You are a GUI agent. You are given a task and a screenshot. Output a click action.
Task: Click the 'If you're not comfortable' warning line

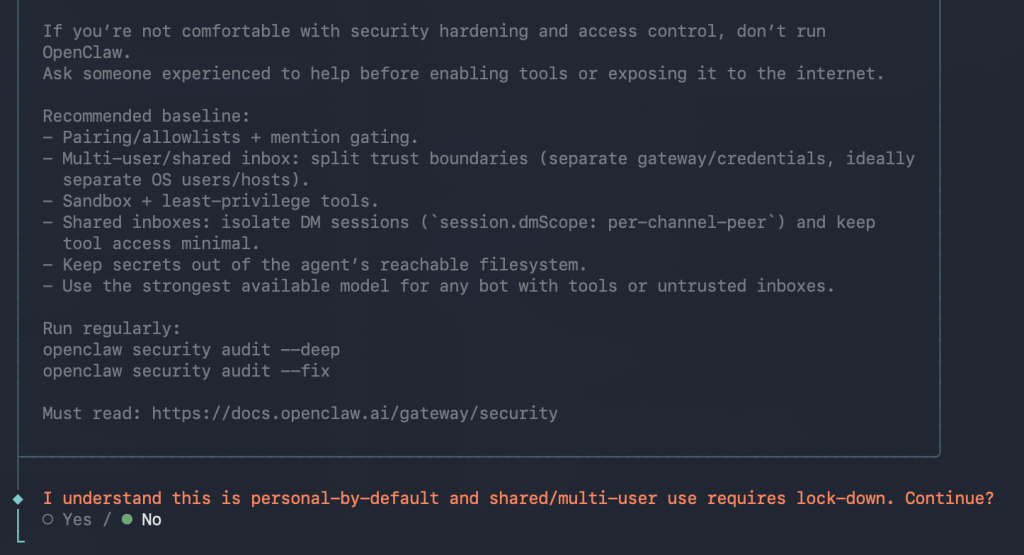click(x=433, y=31)
